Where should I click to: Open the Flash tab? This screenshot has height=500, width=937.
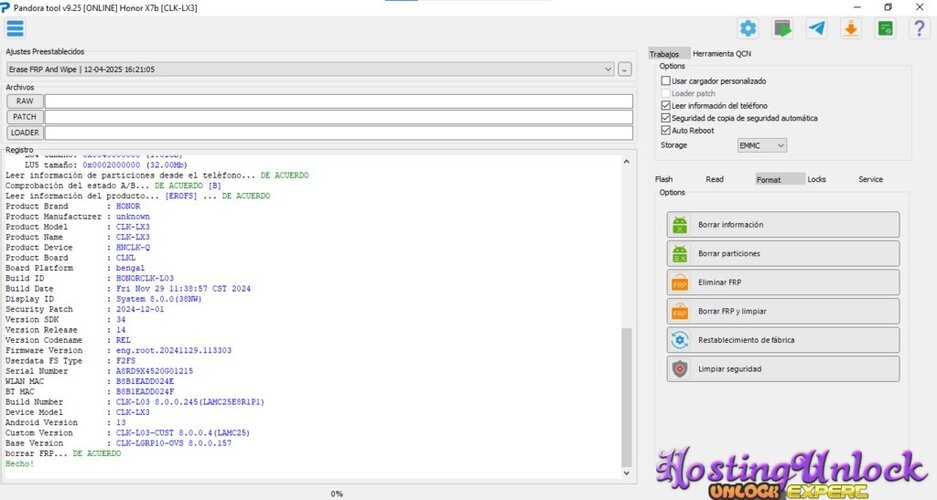[664, 179]
